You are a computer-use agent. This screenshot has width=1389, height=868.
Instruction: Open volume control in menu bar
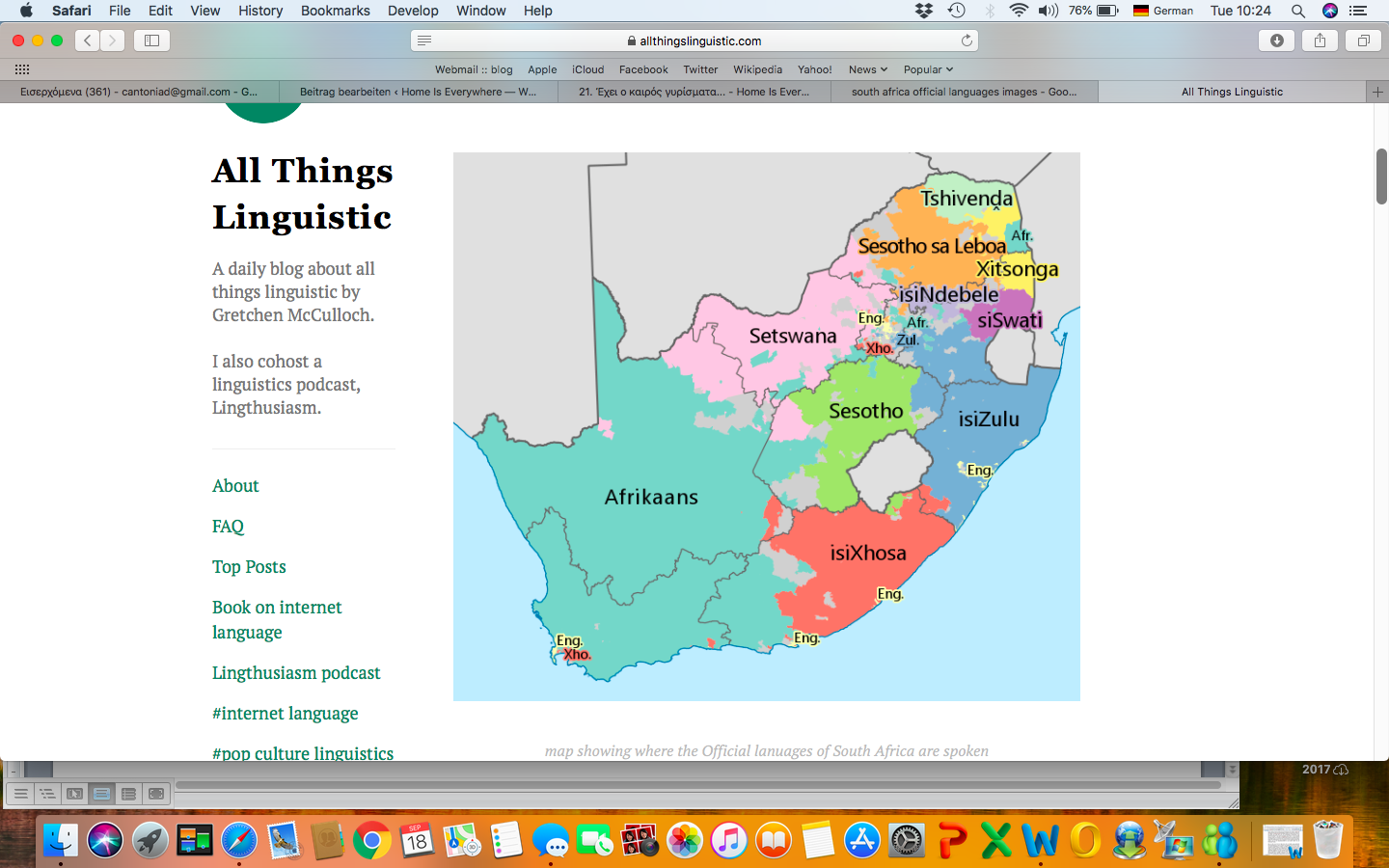1048,11
